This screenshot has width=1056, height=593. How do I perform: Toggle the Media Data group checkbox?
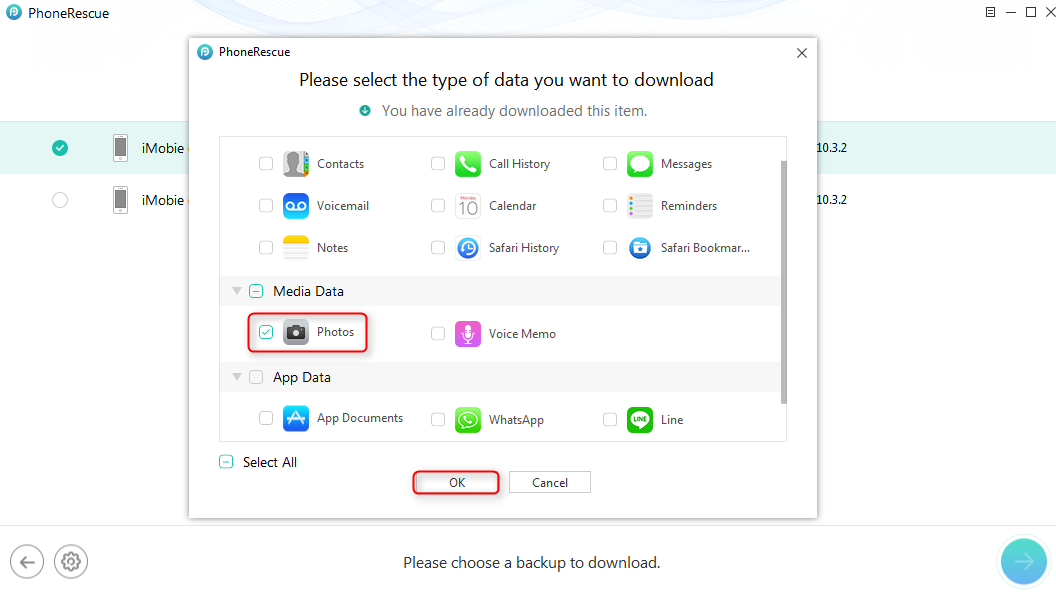[256, 291]
